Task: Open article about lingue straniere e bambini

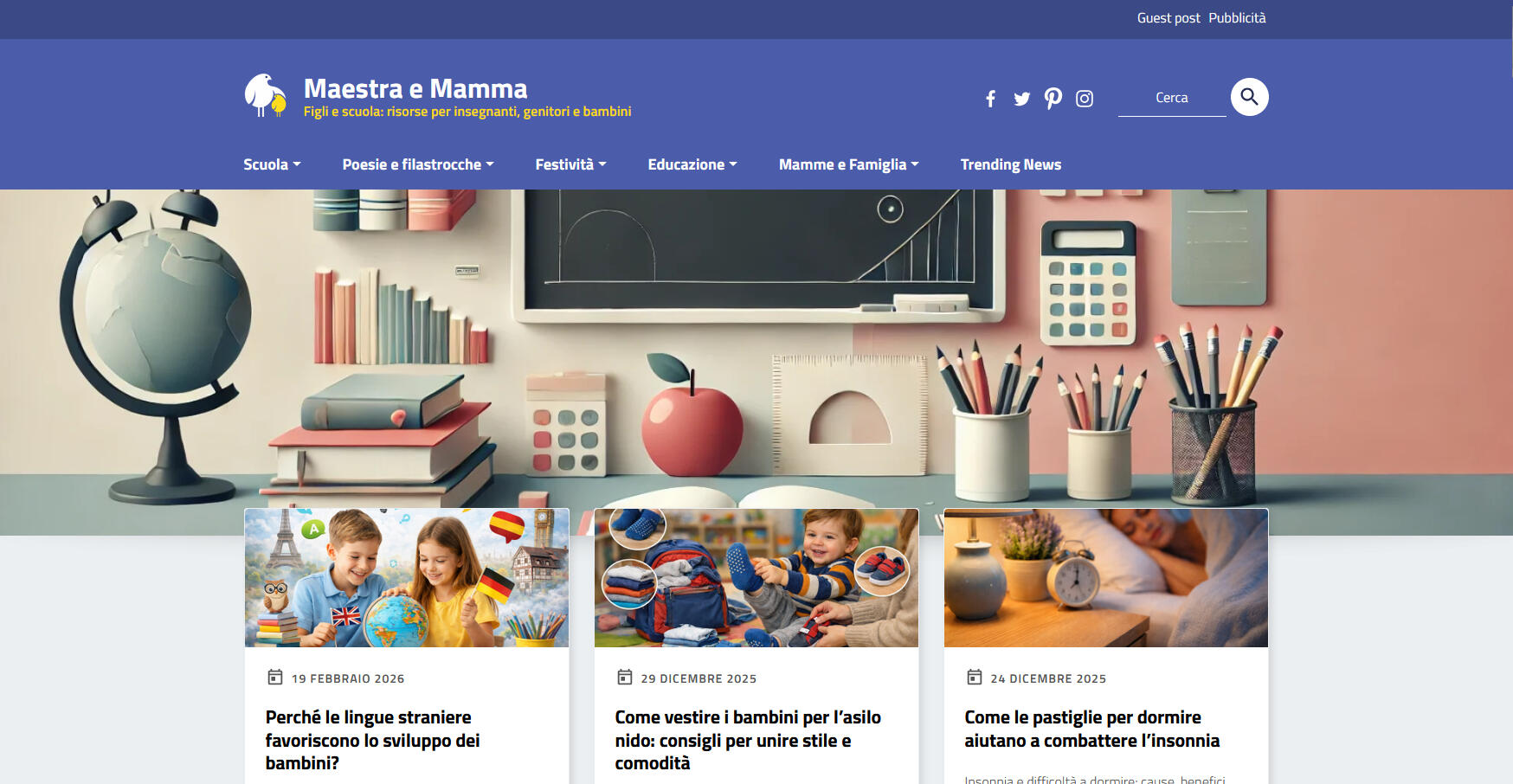Action: (x=372, y=740)
